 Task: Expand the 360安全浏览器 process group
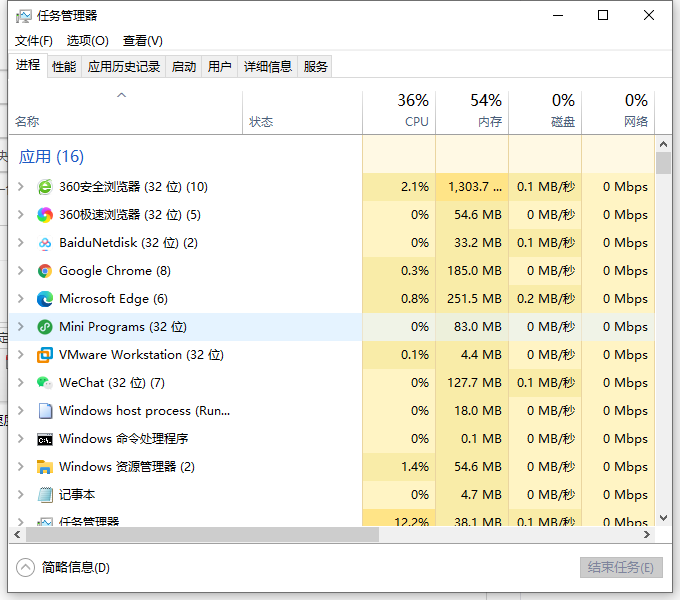coord(21,187)
